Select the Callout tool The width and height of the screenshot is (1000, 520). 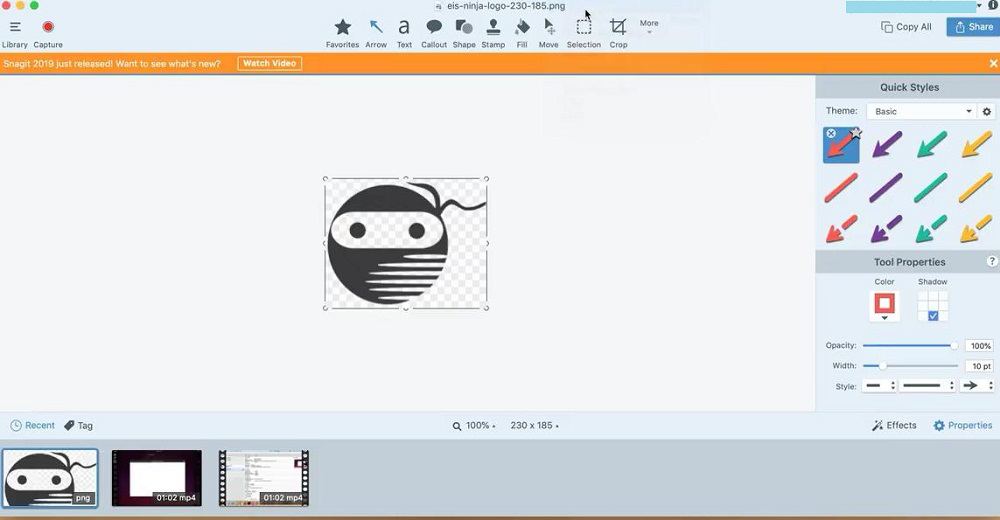434,34
